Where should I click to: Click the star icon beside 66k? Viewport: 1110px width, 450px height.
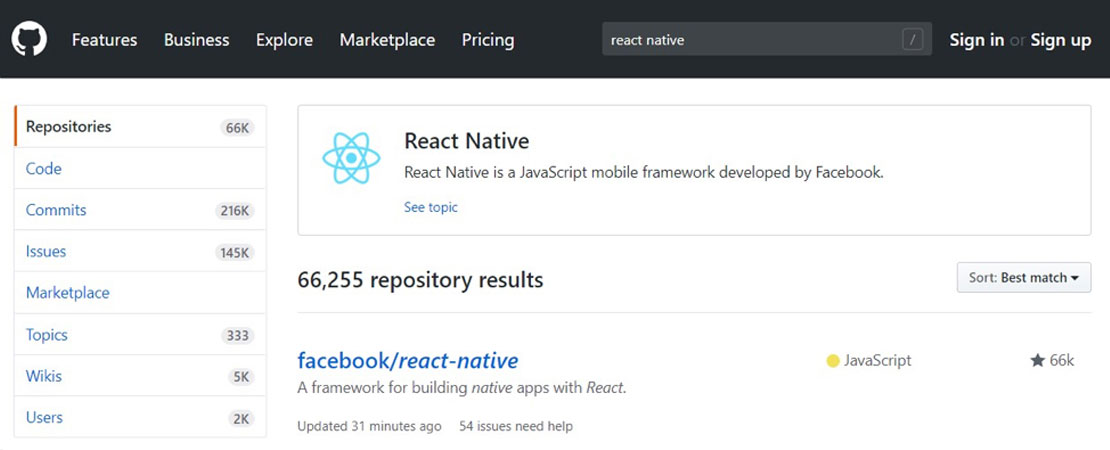(x=1037, y=361)
